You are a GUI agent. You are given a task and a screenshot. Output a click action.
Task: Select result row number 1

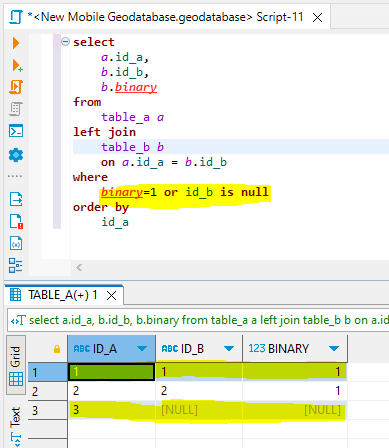point(48,372)
